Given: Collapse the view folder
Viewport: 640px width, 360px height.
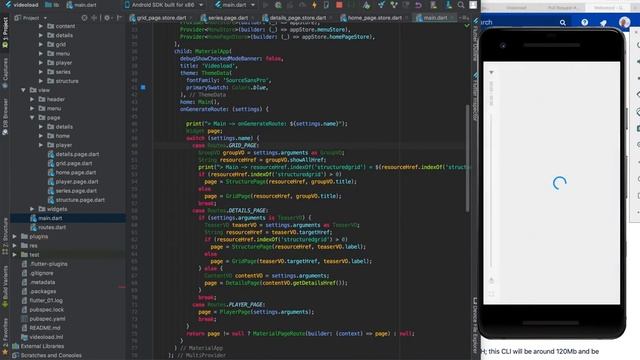Looking at the screenshot, I should click(x=23, y=90).
